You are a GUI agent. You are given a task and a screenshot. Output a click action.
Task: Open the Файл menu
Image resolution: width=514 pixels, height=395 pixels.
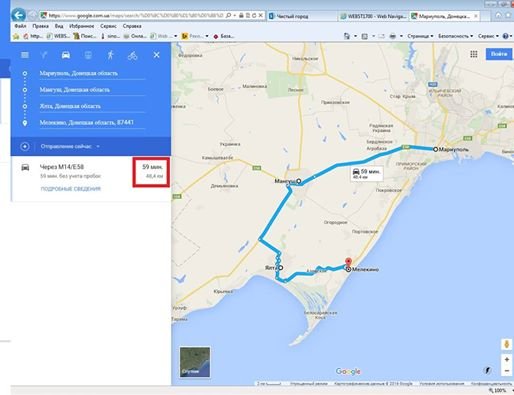pyautogui.click(x=20, y=26)
